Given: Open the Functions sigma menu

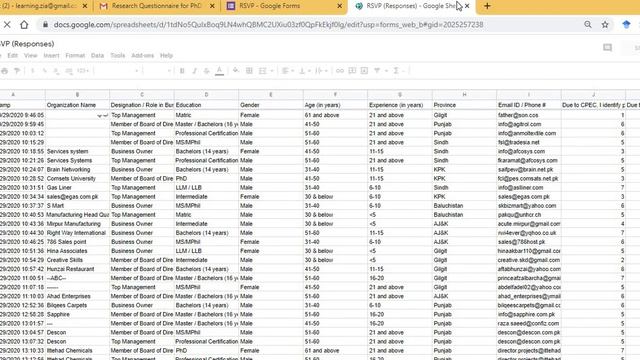Looking at the screenshot, I should pos(396,71).
